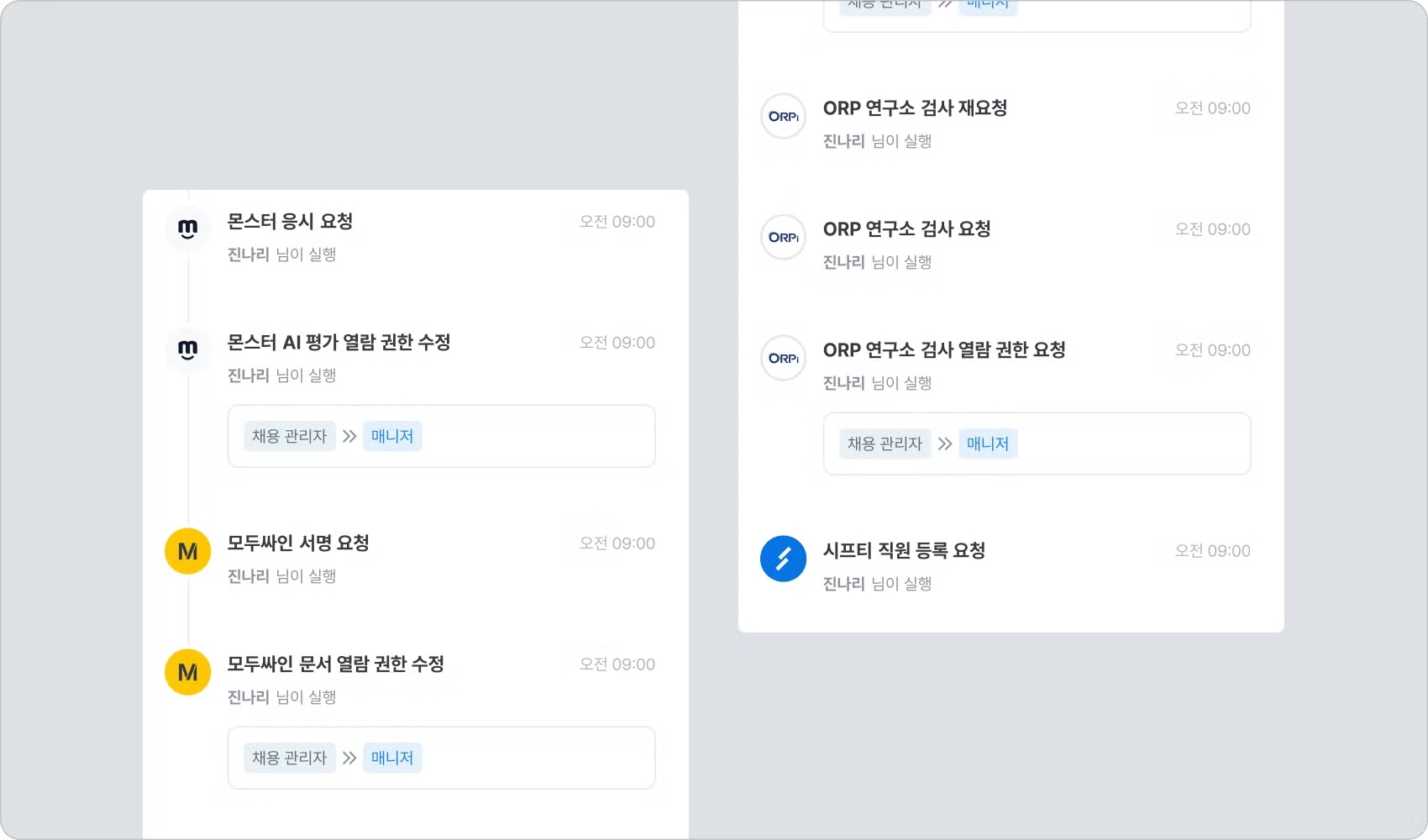Open the ORP 연구소 검사 재요청 entry title
Image resolution: width=1428 pixels, height=840 pixels.
(x=915, y=108)
